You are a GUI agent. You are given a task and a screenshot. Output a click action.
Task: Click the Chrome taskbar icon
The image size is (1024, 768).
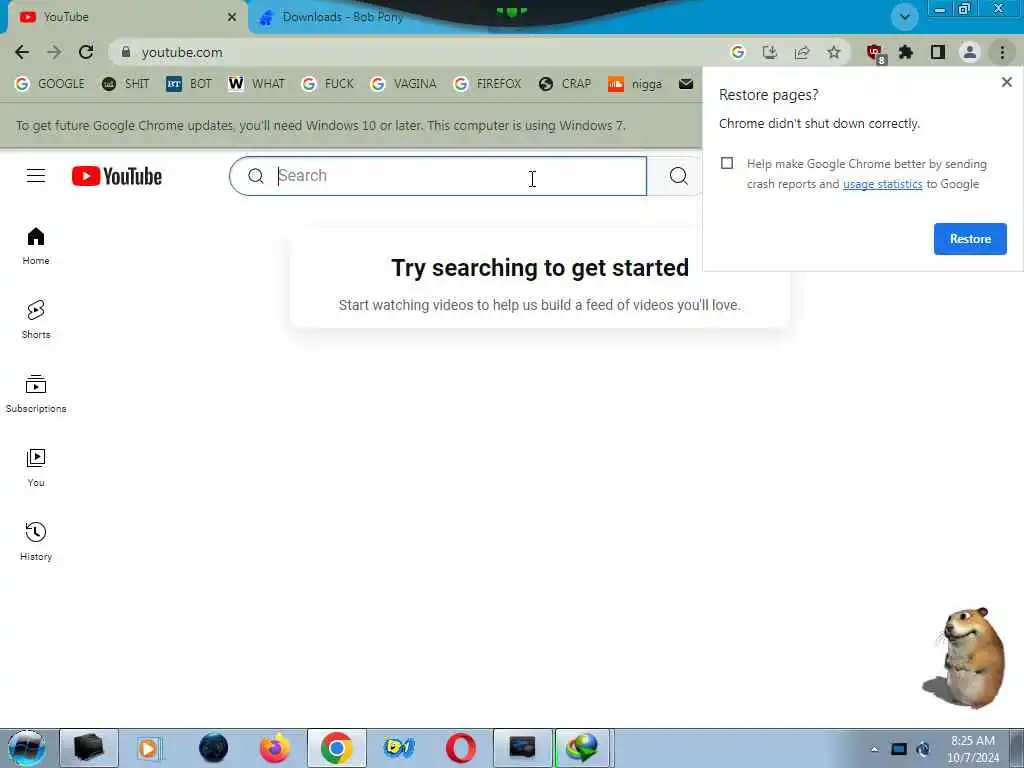[336, 748]
